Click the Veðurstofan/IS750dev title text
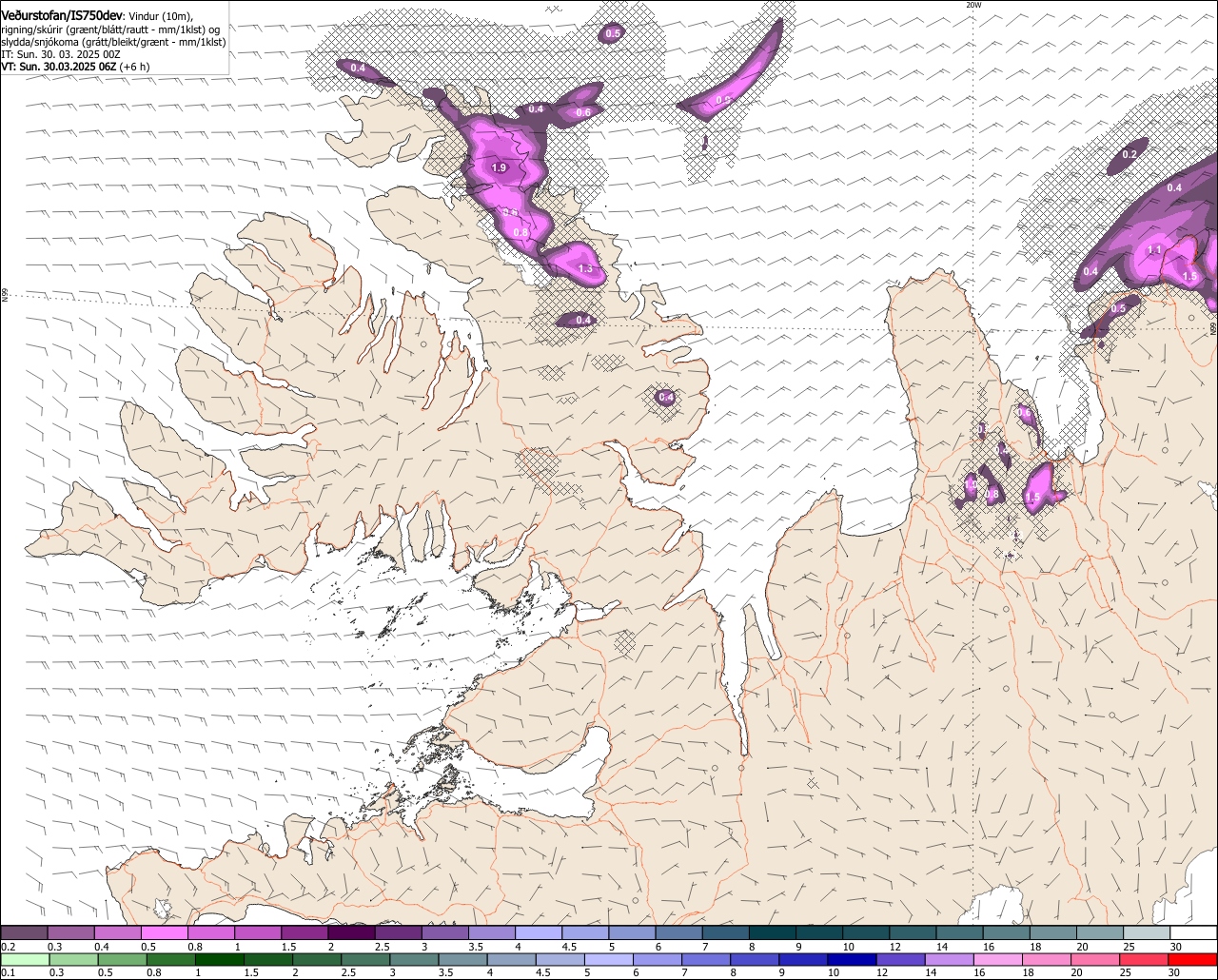 (61, 15)
